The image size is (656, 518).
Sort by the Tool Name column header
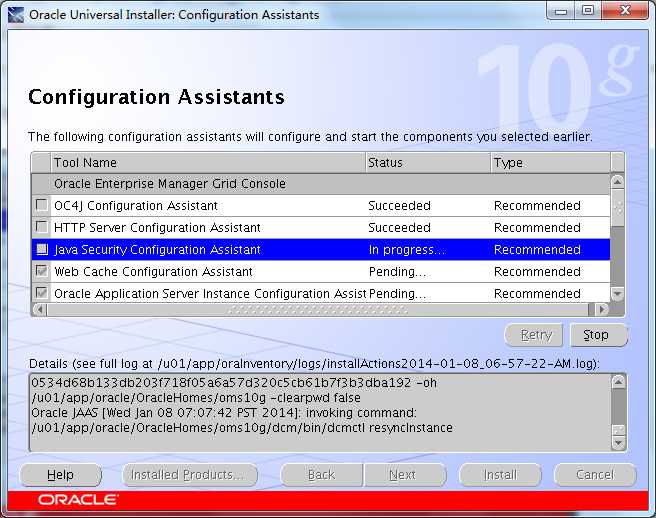[x=208, y=162]
